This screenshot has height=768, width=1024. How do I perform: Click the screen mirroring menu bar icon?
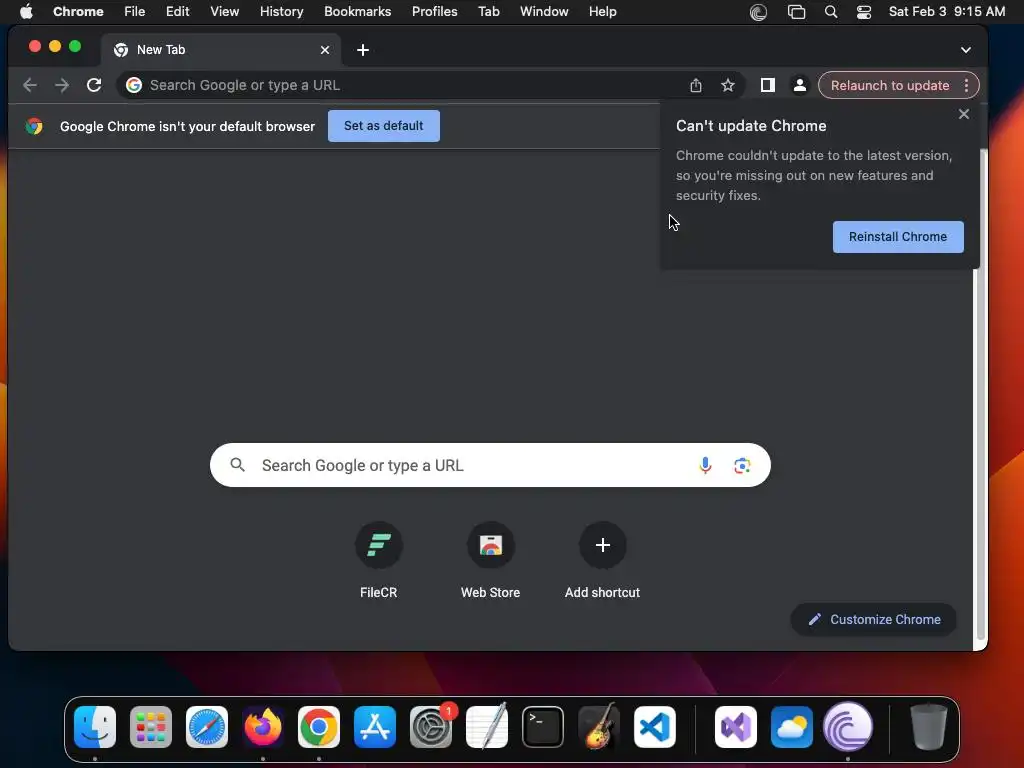[796, 12]
